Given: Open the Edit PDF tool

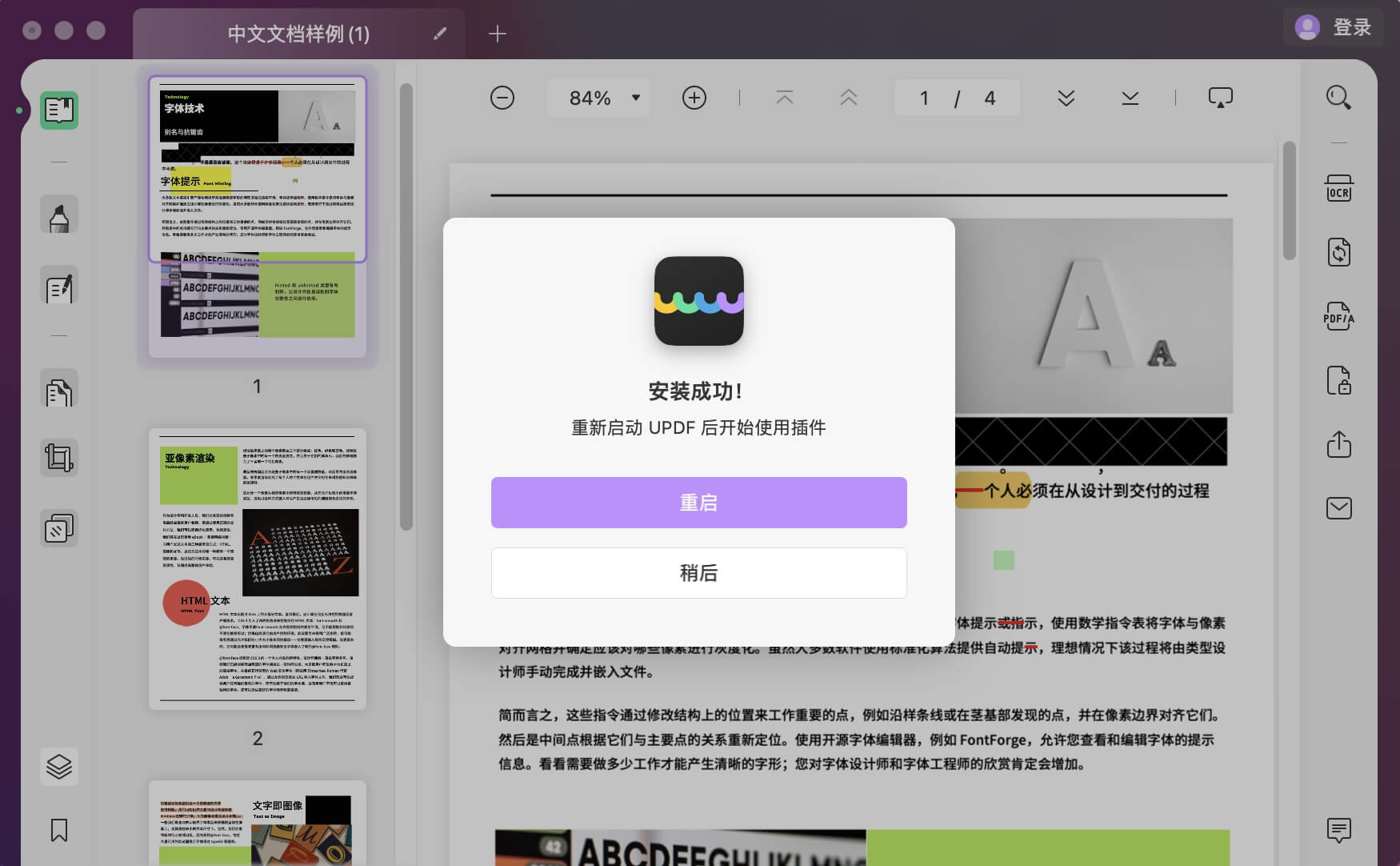Looking at the screenshot, I should pyautogui.click(x=59, y=285).
